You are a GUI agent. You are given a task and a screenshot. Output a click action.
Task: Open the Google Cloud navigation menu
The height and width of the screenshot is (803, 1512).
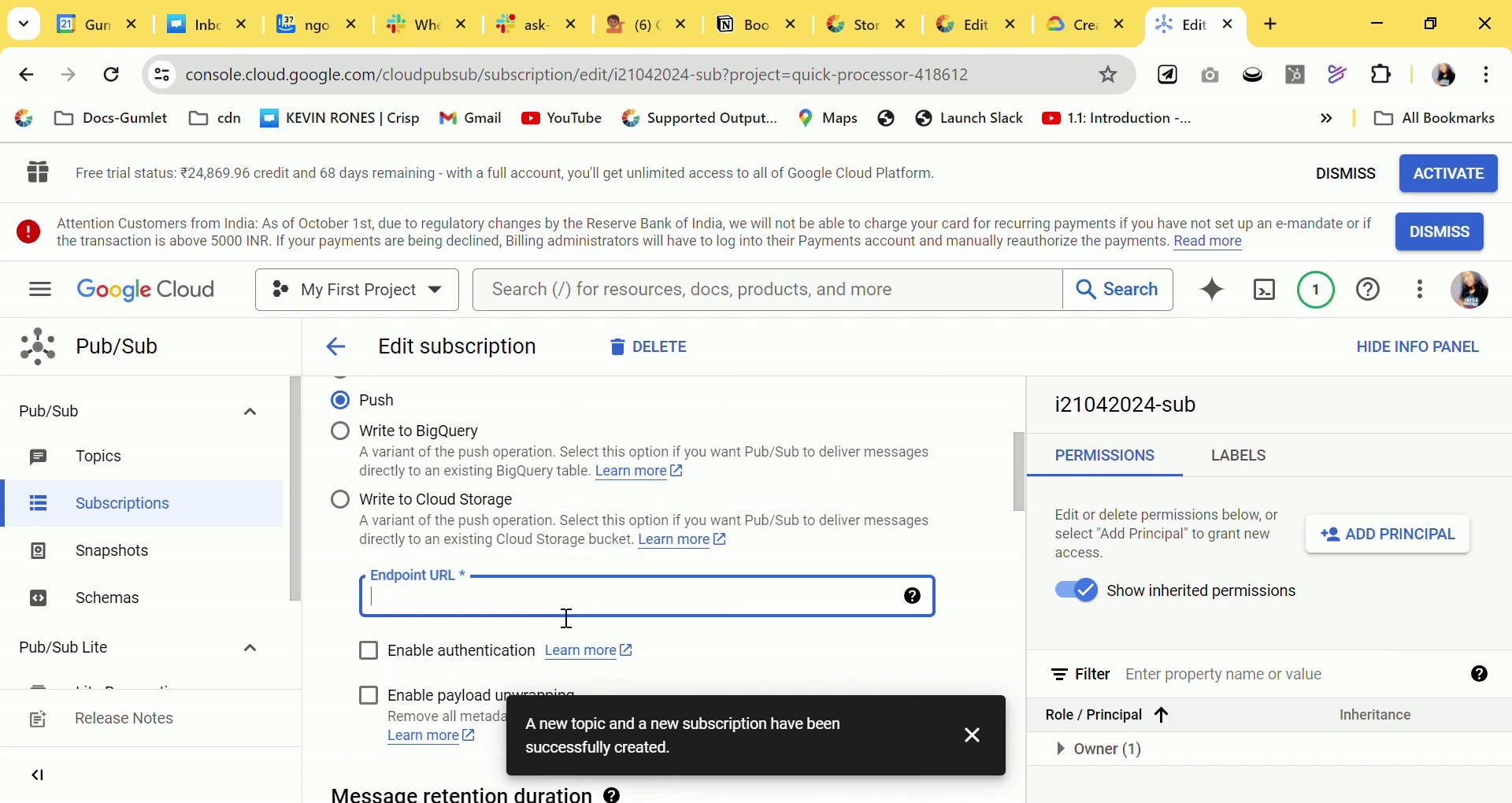pyautogui.click(x=40, y=290)
